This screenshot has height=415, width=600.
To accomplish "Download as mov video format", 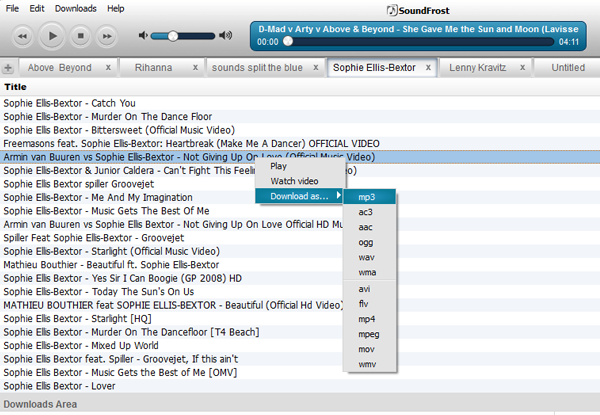I will click(370, 349).
